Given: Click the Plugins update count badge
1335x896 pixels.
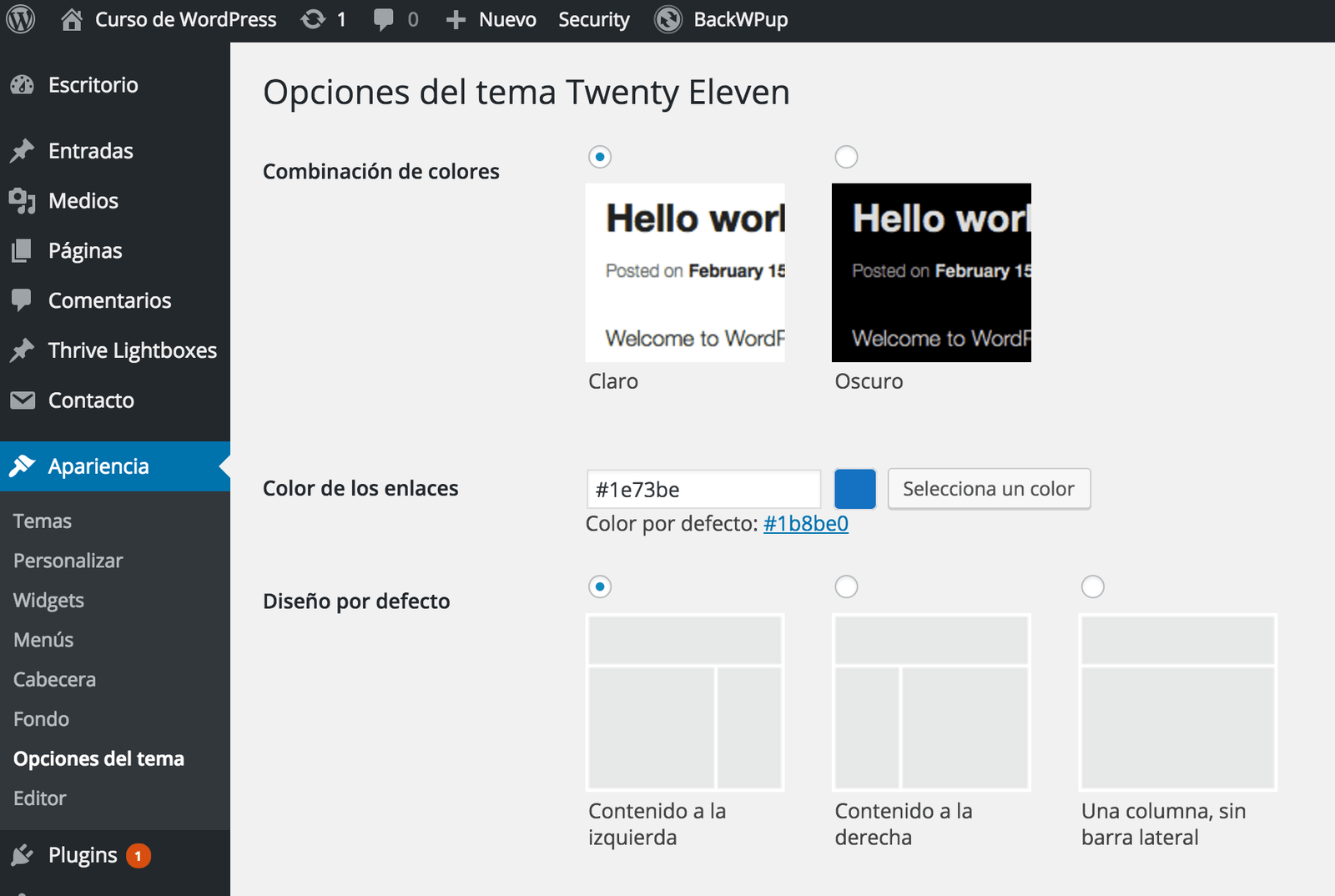Looking at the screenshot, I should 139,856.
